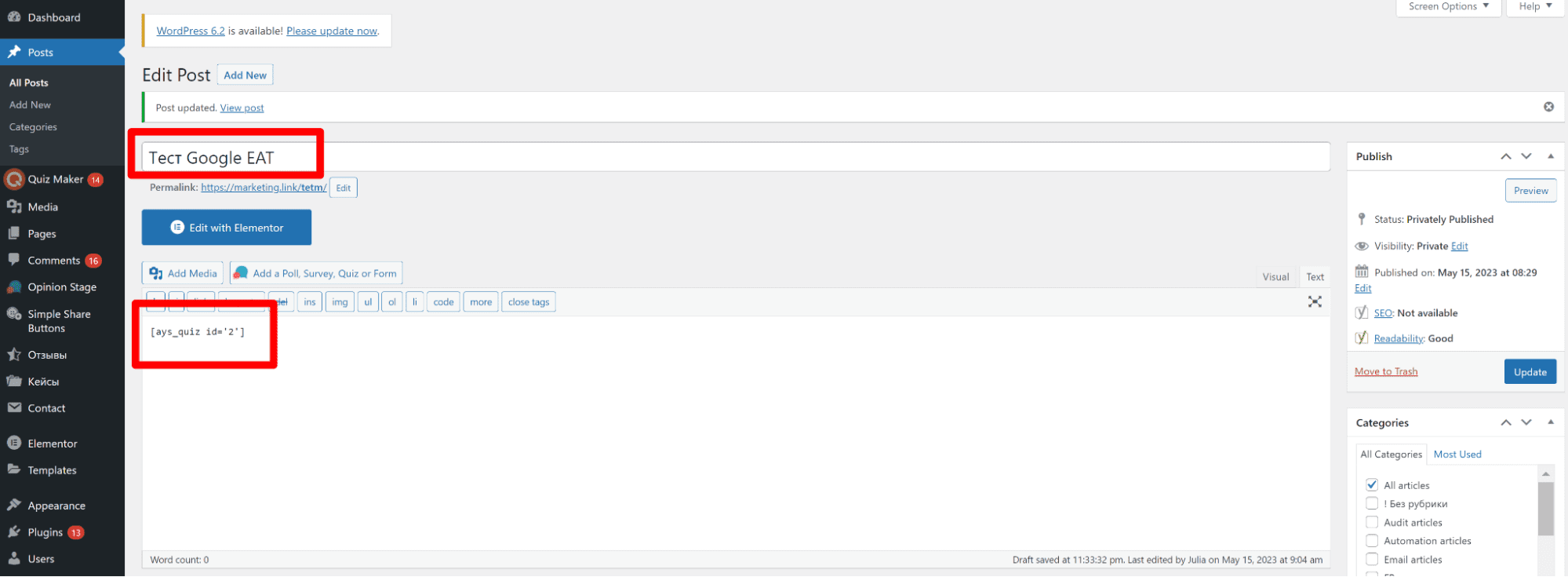Click the Move to Trash link
Screen dimensions: 1568x577
pyautogui.click(x=1385, y=371)
